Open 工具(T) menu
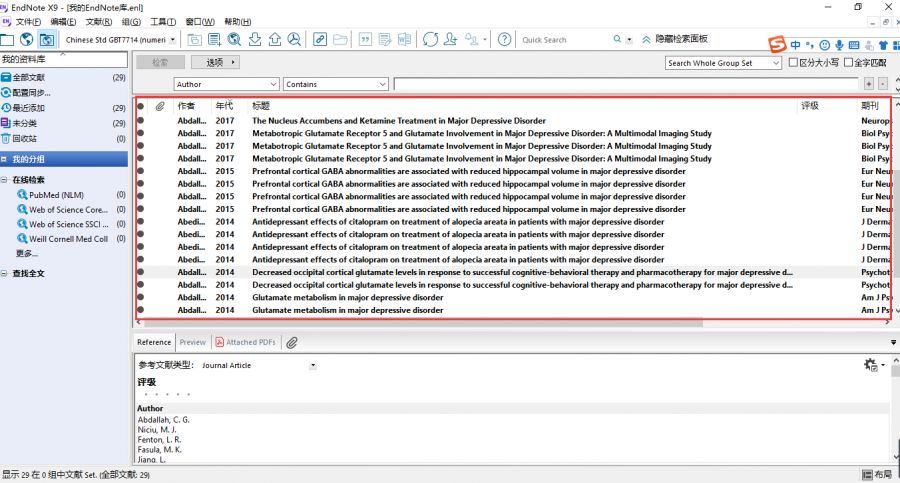 pyautogui.click(x=163, y=22)
